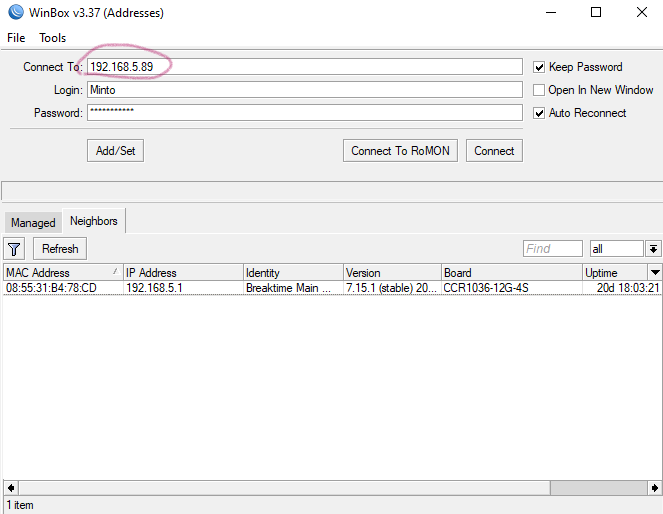Click the horizontal scrollbar left arrow
663x514 pixels.
pos(11,488)
